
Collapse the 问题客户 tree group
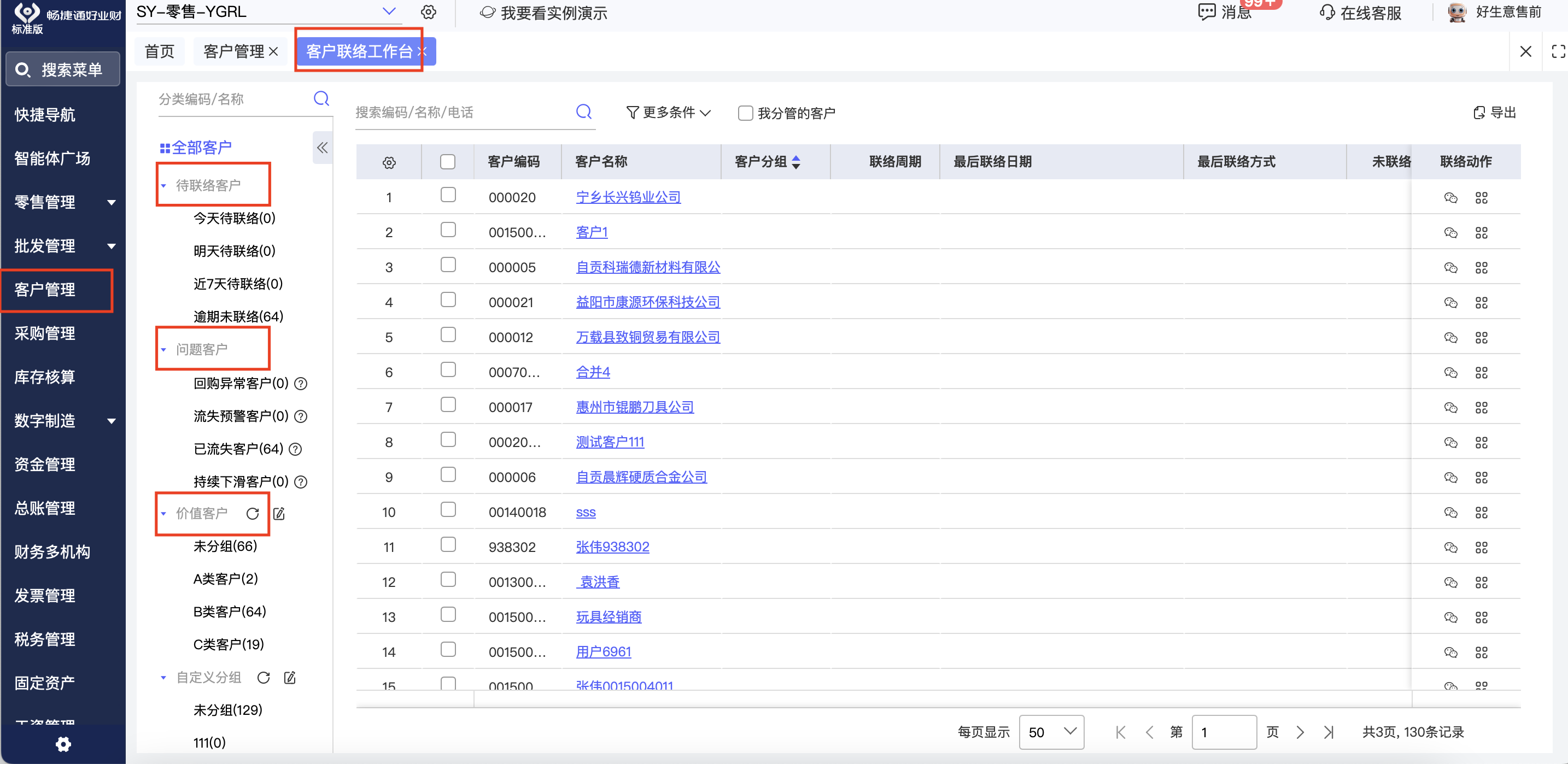click(x=163, y=350)
